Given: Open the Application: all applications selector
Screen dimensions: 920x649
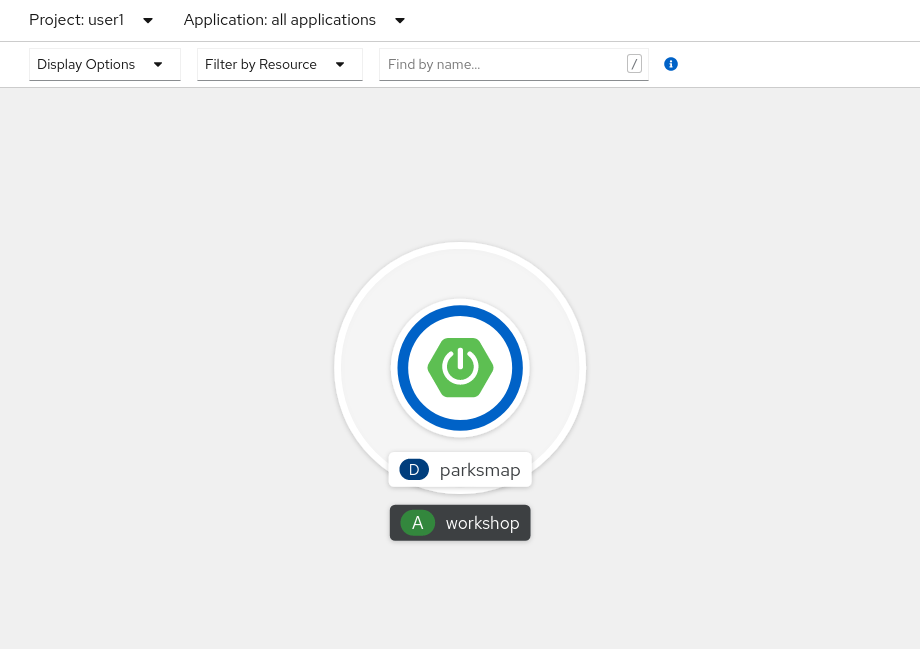Looking at the screenshot, I should pos(280,20).
